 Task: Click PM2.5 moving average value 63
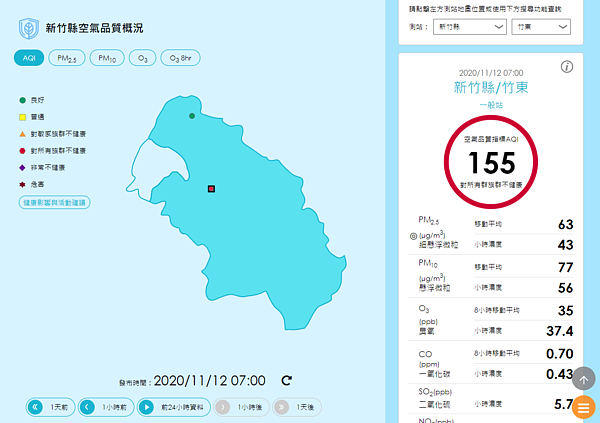pyautogui.click(x=566, y=224)
